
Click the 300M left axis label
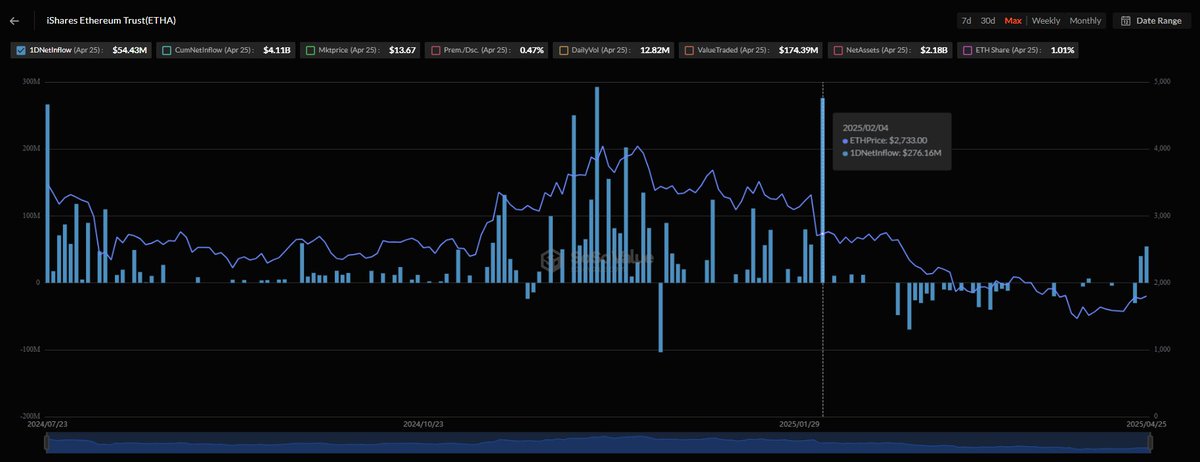click(32, 81)
